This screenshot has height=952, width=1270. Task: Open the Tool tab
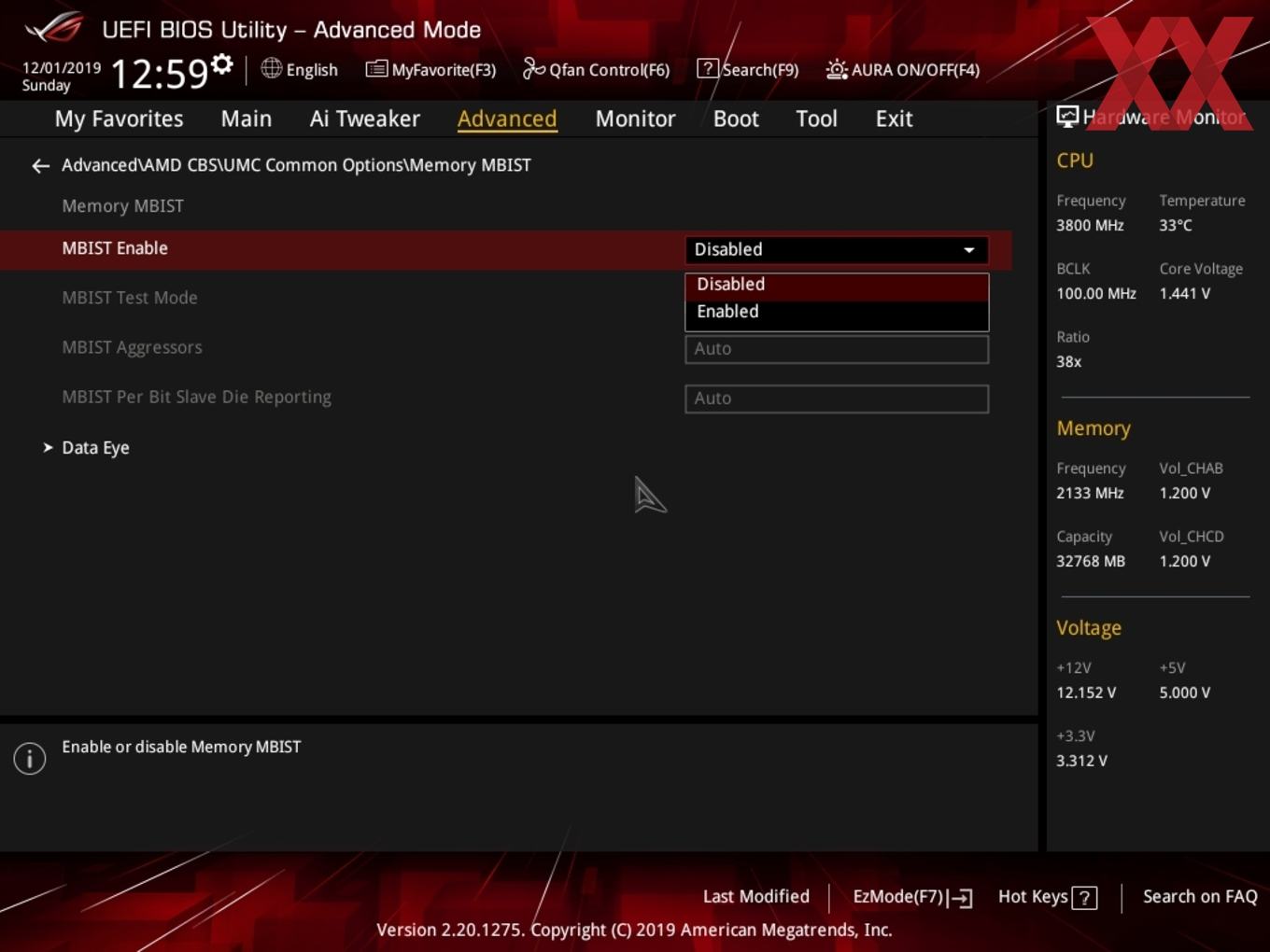point(816,119)
